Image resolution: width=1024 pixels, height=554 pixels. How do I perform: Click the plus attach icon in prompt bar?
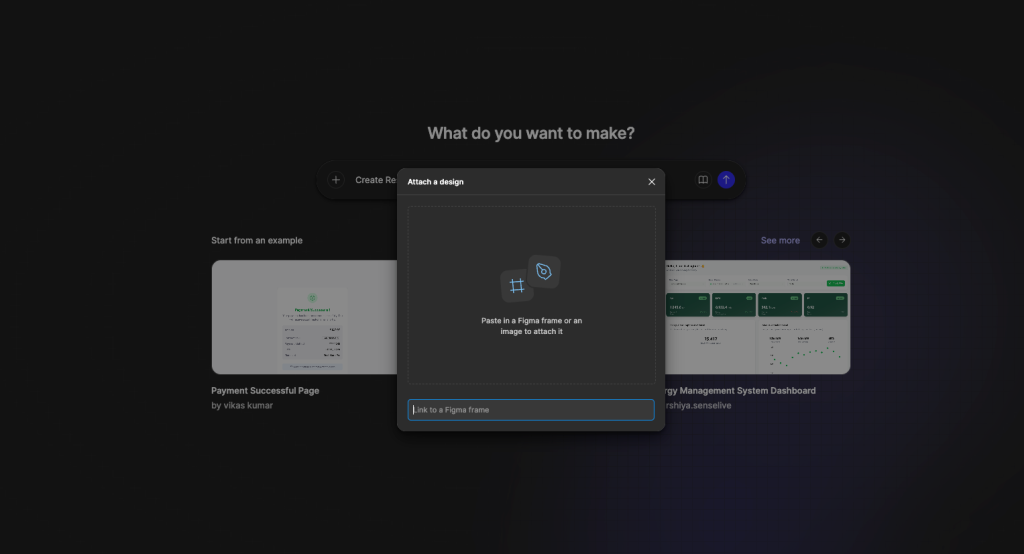pyautogui.click(x=336, y=180)
